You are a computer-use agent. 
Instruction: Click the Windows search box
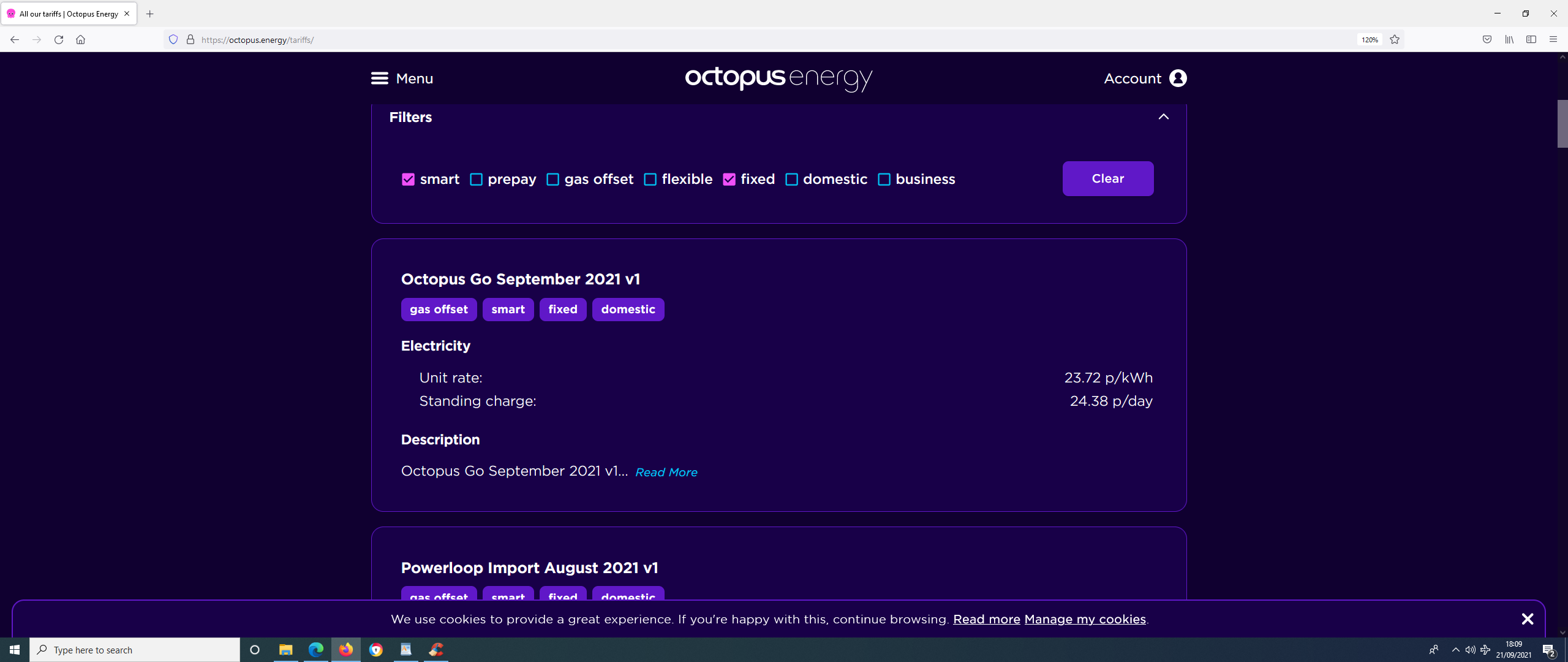click(135, 650)
